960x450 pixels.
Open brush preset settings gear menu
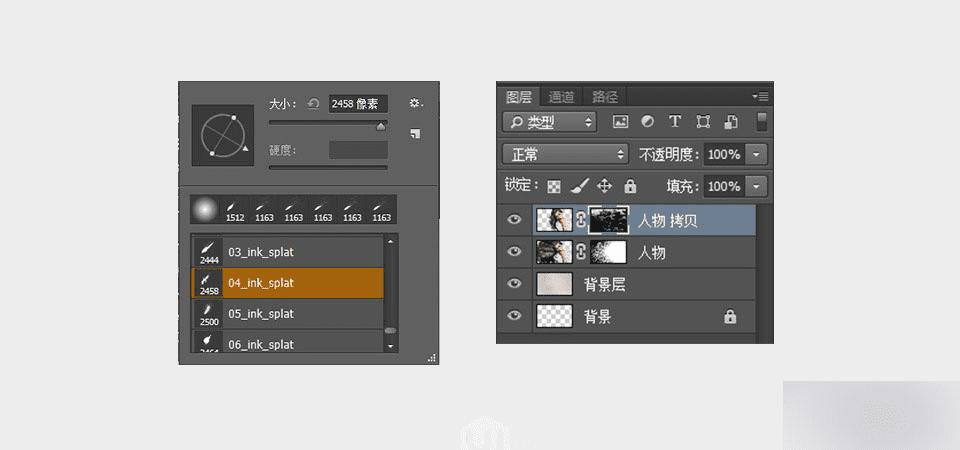pos(416,103)
